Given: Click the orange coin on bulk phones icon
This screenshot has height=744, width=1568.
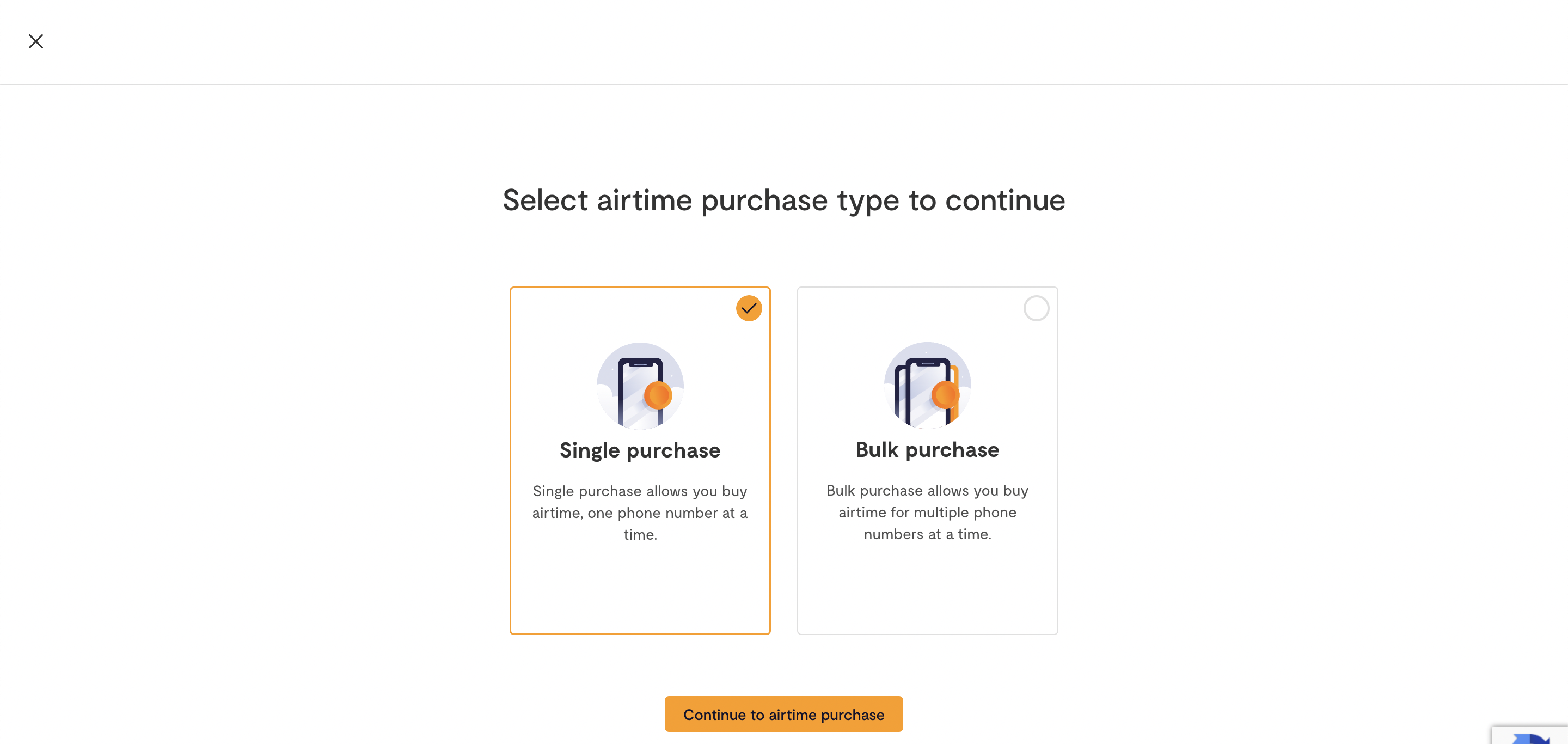Looking at the screenshot, I should pos(945,395).
